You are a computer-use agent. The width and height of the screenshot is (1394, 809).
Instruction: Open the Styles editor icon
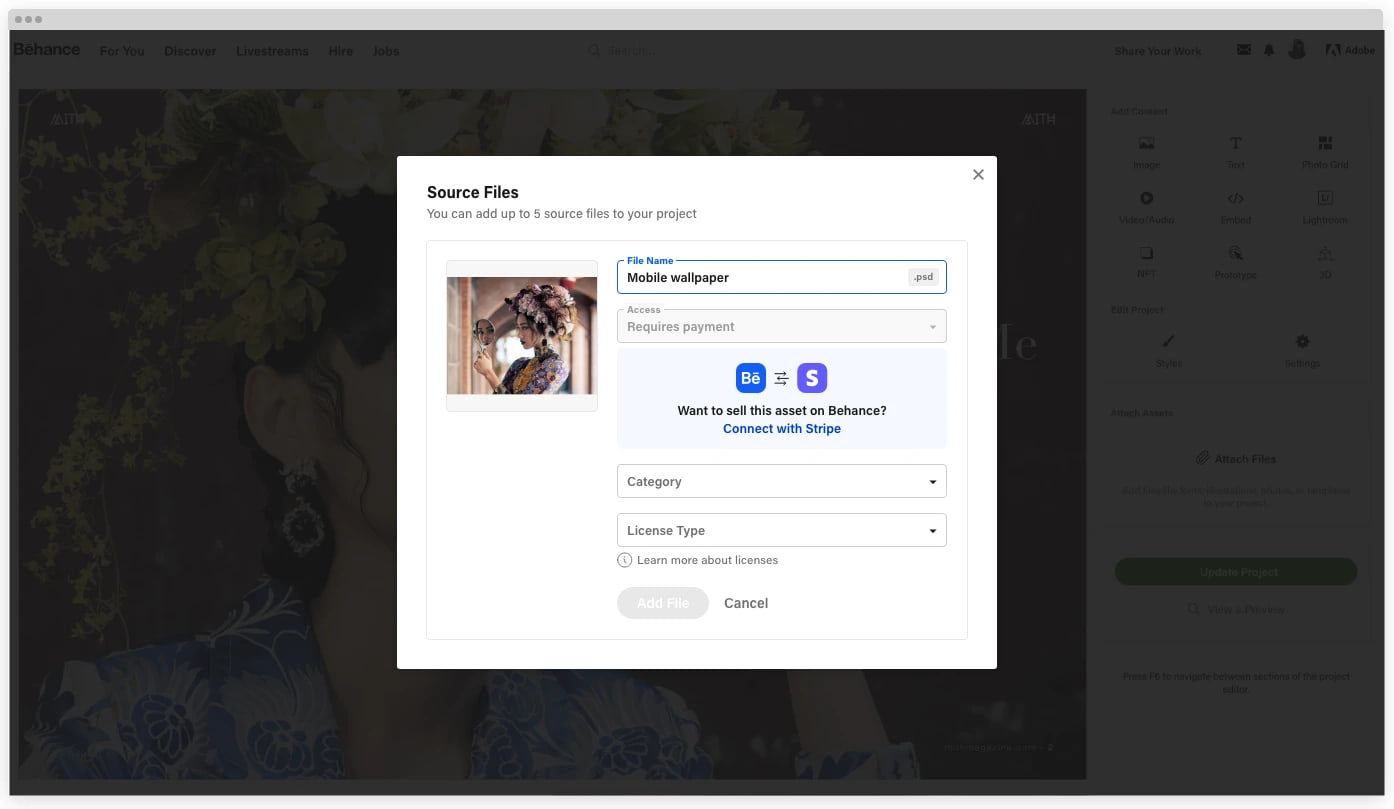pyautogui.click(x=1168, y=342)
